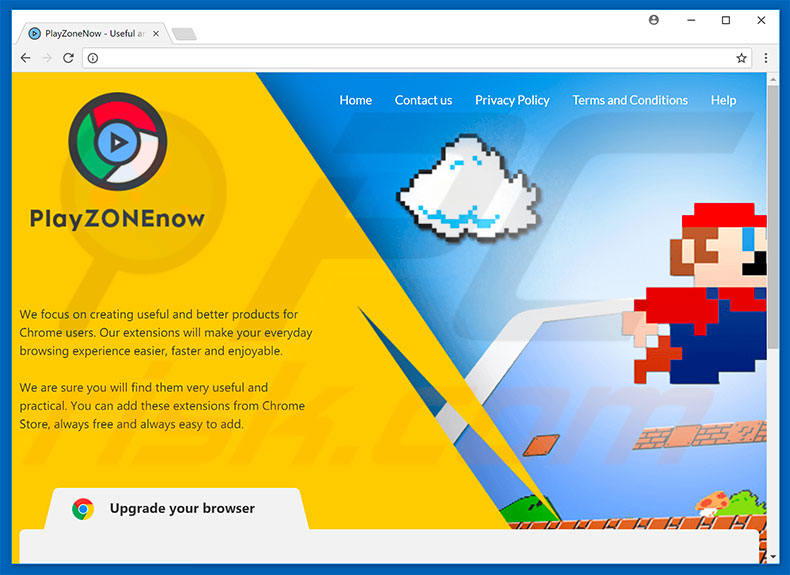Click the paragraph starting 'We are sure you'
Image resolution: width=790 pixels, height=575 pixels.
[162, 406]
